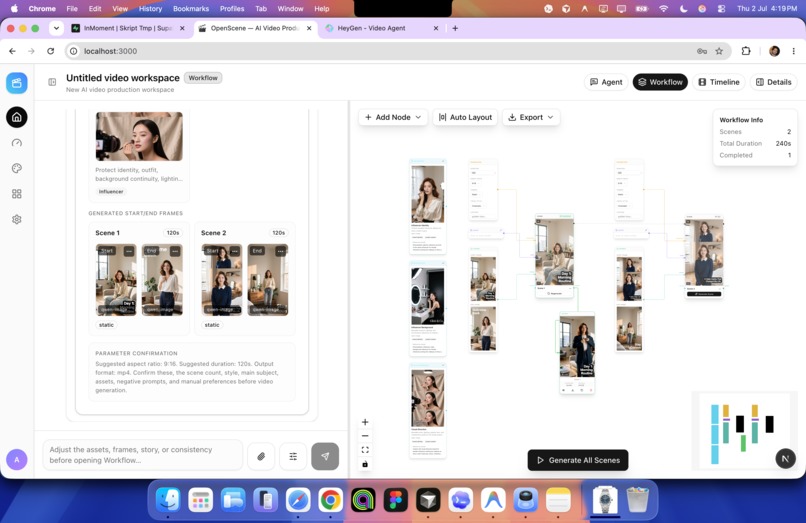Select the top influencer asset node on canvas
This screenshot has width=806, height=523.
(428, 207)
